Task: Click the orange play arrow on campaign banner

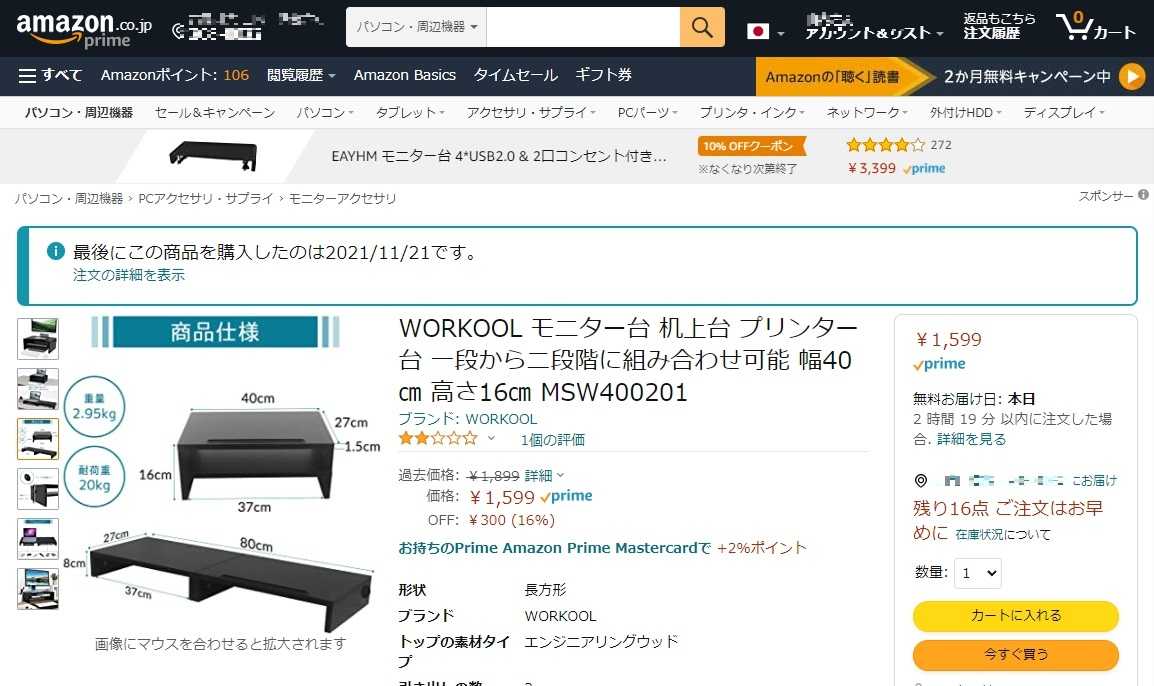Action: pyautogui.click(x=1132, y=76)
